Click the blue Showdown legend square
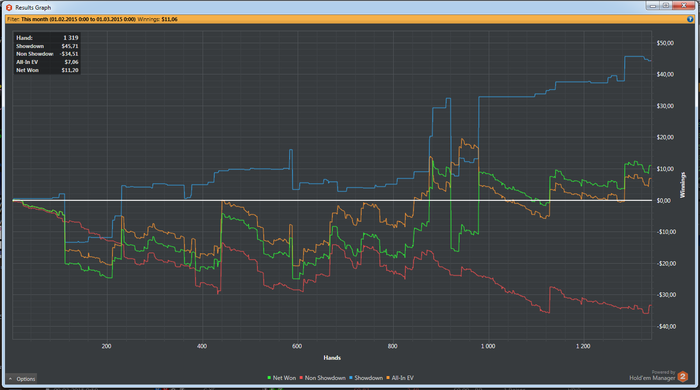700x390 pixels. click(x=351, y=378)
